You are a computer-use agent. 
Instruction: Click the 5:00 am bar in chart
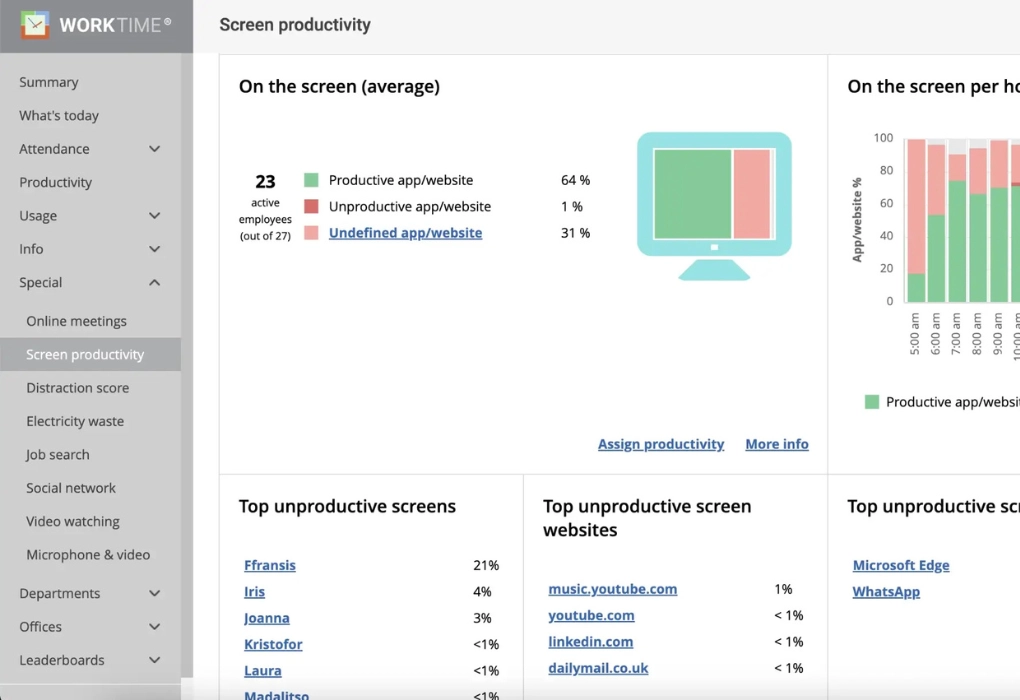pos(915,220)
